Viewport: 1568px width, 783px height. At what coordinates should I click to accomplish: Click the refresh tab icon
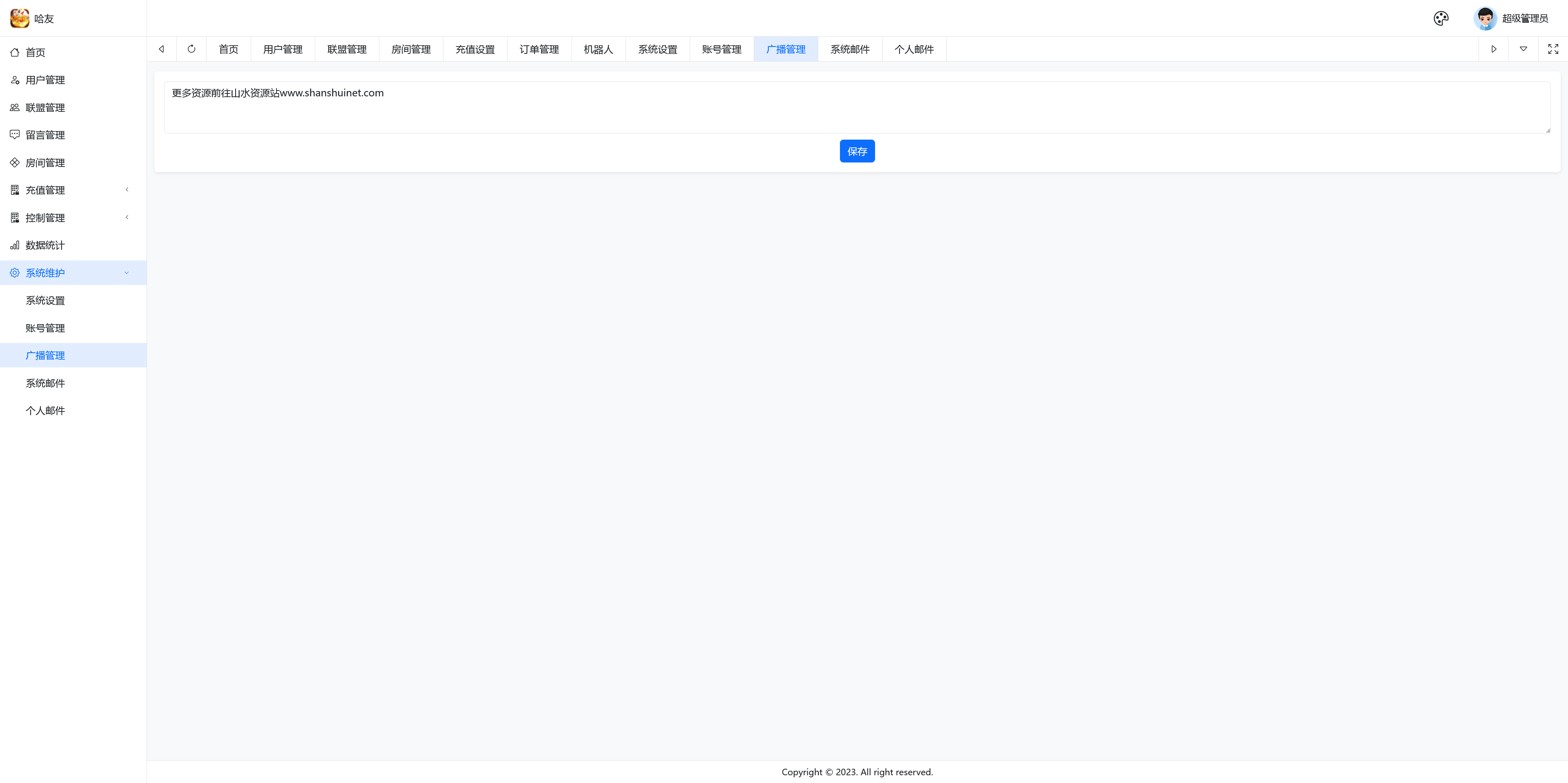(192, 49)
